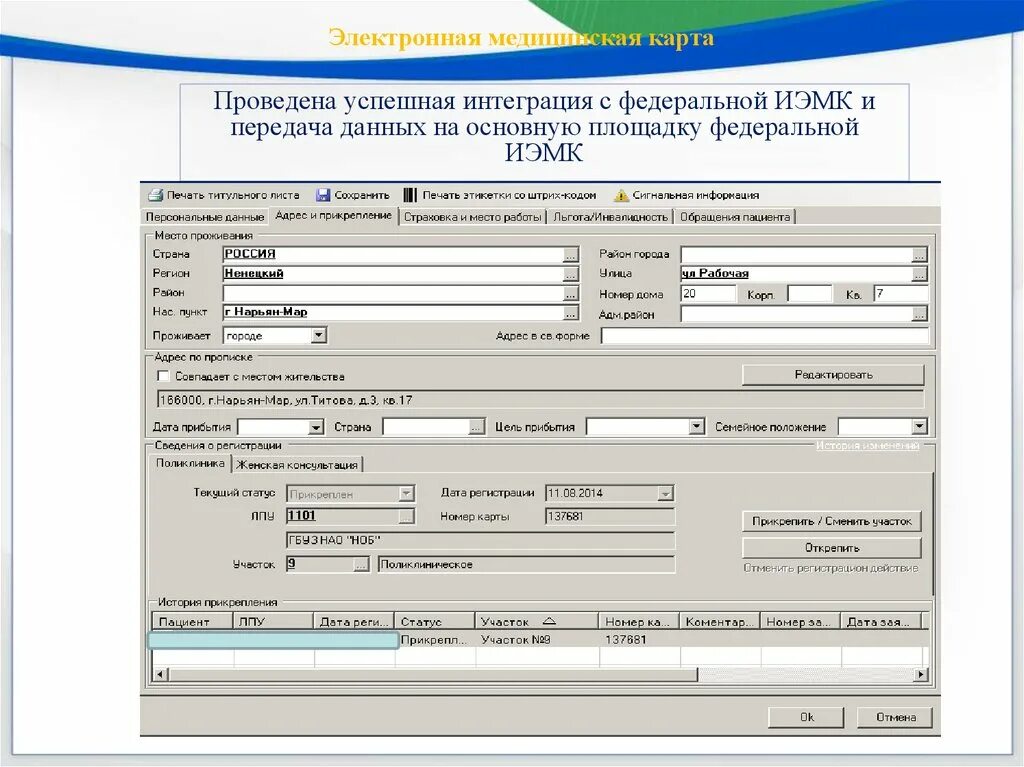Click 'Прикрепл...' status table cell
1024x767 pixels.
[x=434, y=640]
